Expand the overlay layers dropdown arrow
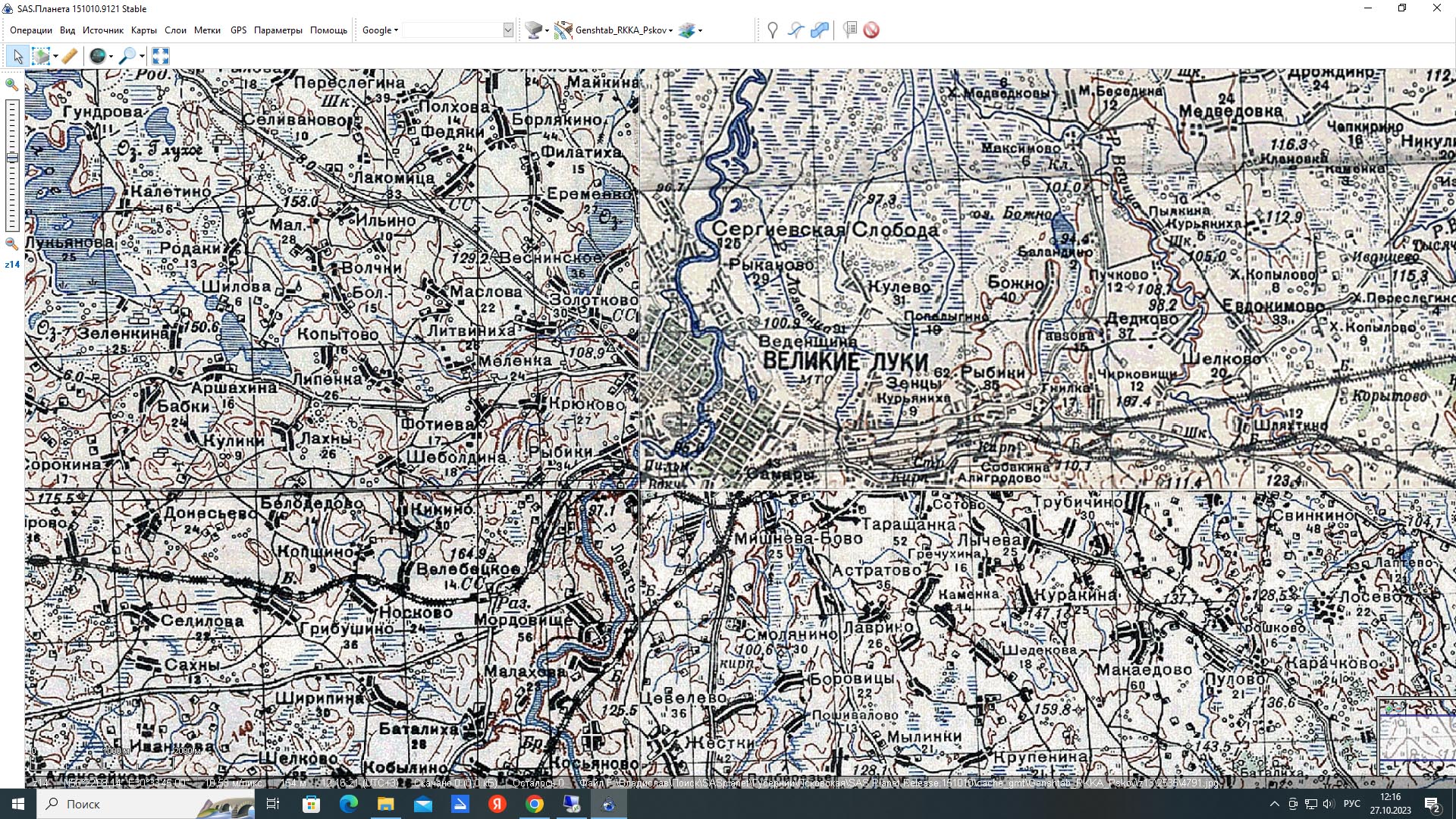 click(x=700, y=31)
